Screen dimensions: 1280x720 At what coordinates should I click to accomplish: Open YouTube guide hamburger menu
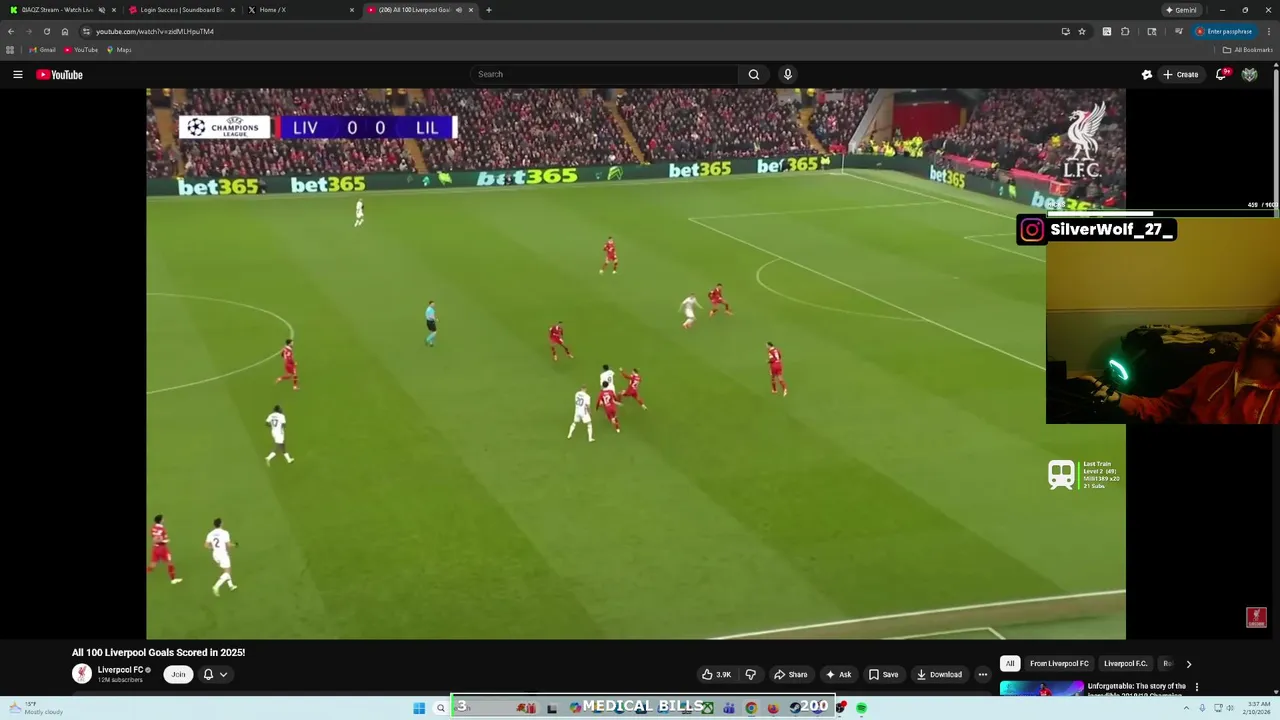coord(17,74)
